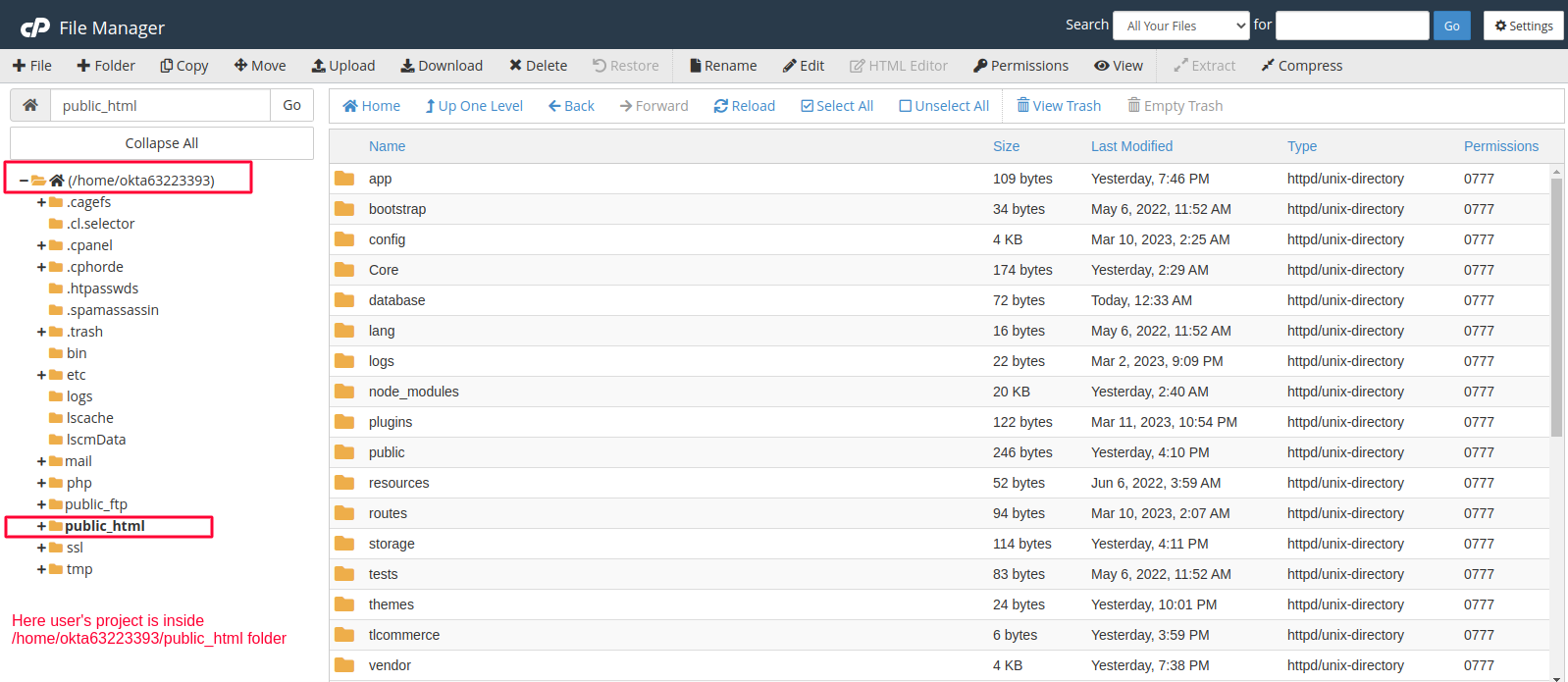Reload the file listing
This screenshot has height=682, width=1568.
click(x=721, y=106)
